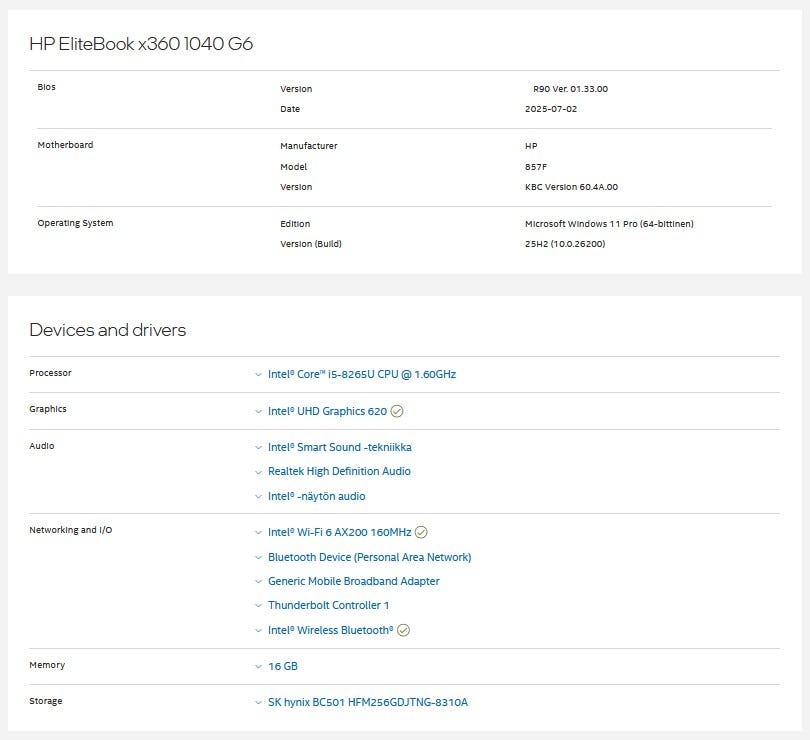This screenshot has width=810, height=740.
Task: Open the SK hynix BC501 storage link
Action: tap(367, 702)
